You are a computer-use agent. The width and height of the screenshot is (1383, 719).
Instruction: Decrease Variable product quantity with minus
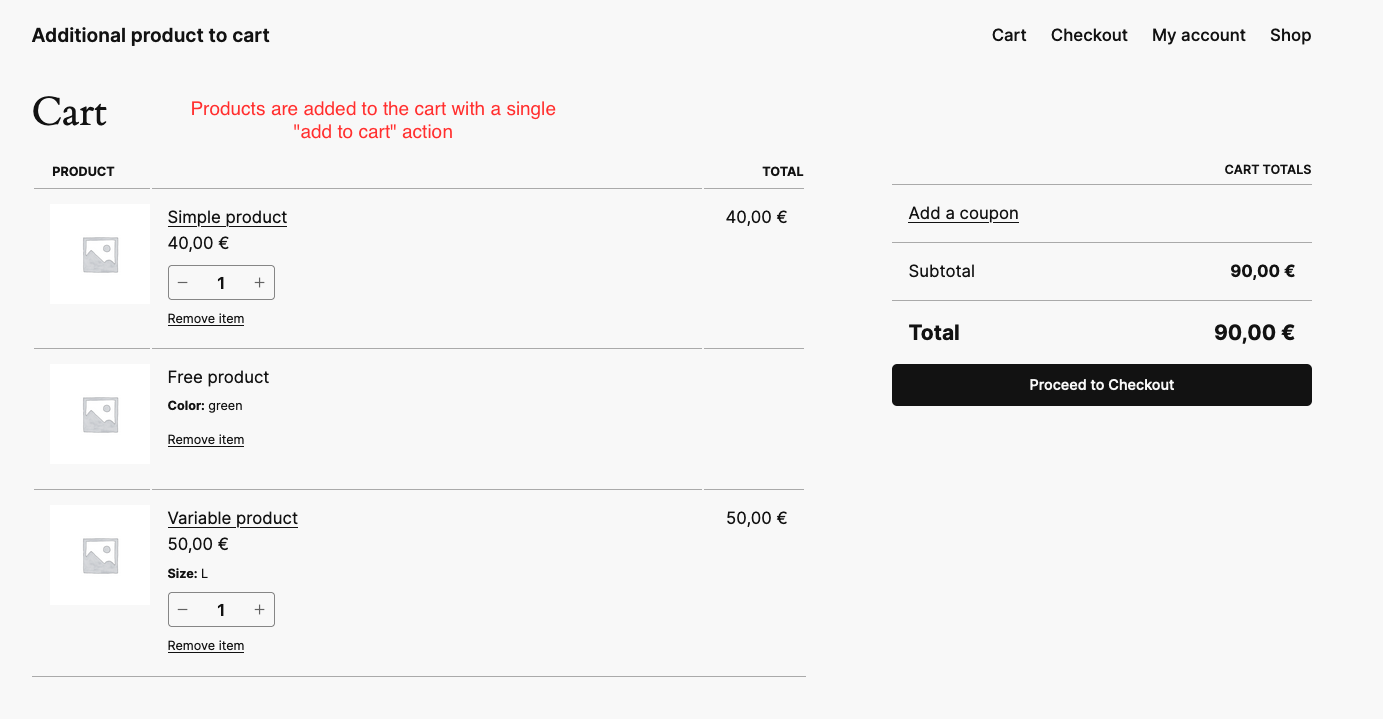coord(183,610)
